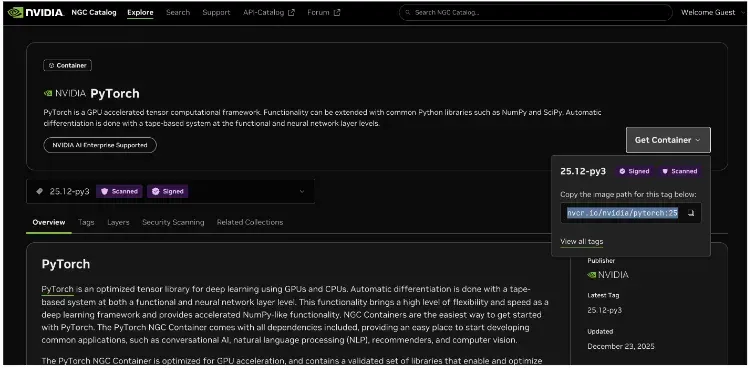The image size is (750, 368).
Task: Click the Scanned badge in popup
Action: tap(680, 171)
